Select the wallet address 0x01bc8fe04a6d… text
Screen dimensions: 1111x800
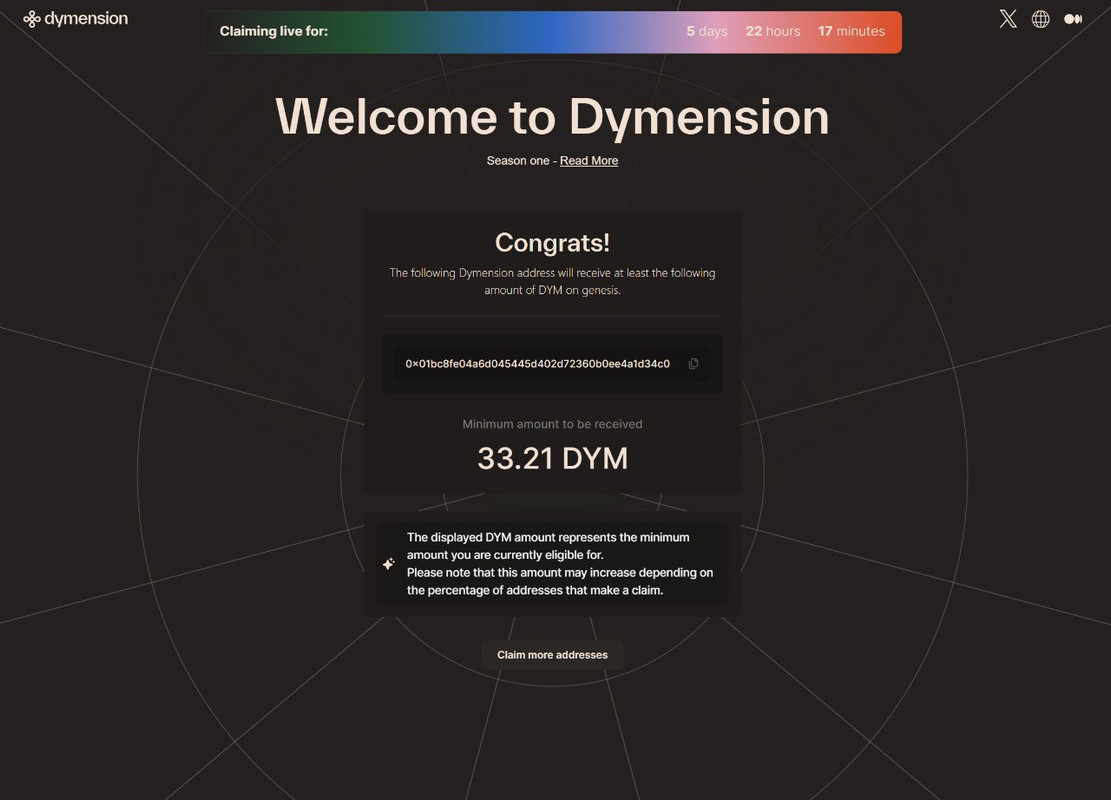537,364
